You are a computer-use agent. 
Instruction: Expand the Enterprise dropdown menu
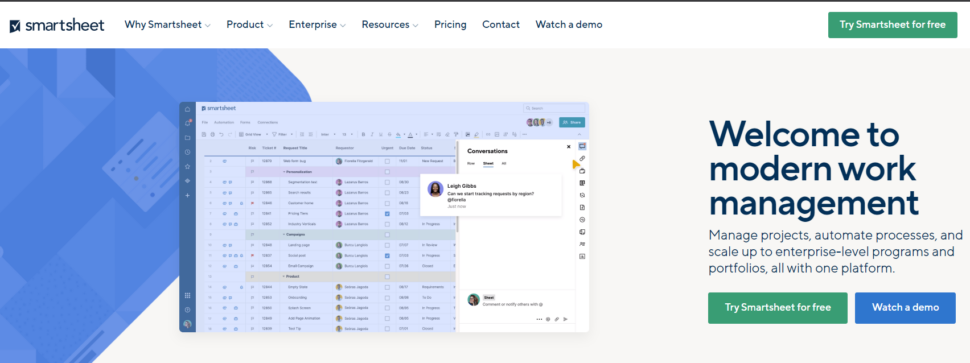(x=317, y=25)
